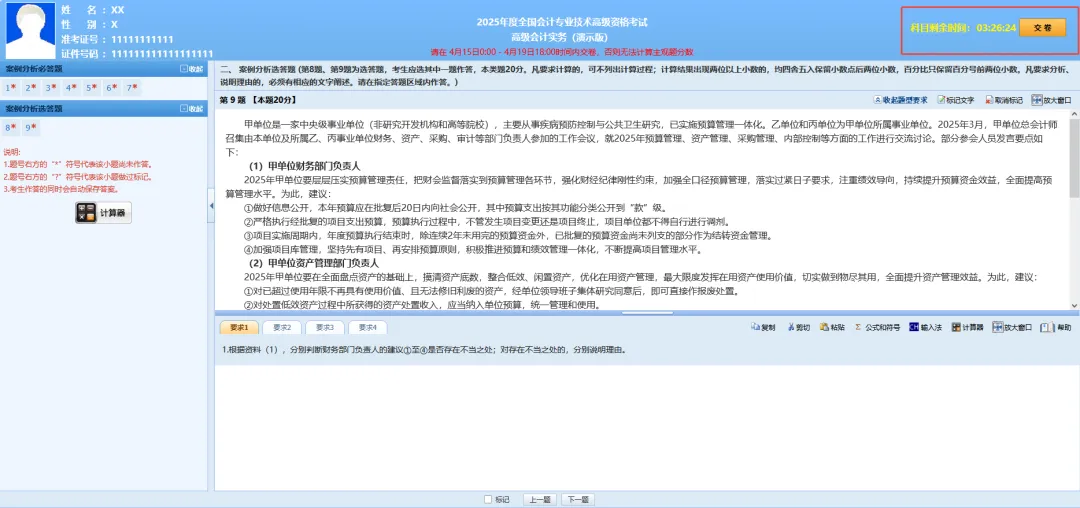
Task: Jump to question 1 in the question list
Action: pyautogui.click(x=10, y=87)
